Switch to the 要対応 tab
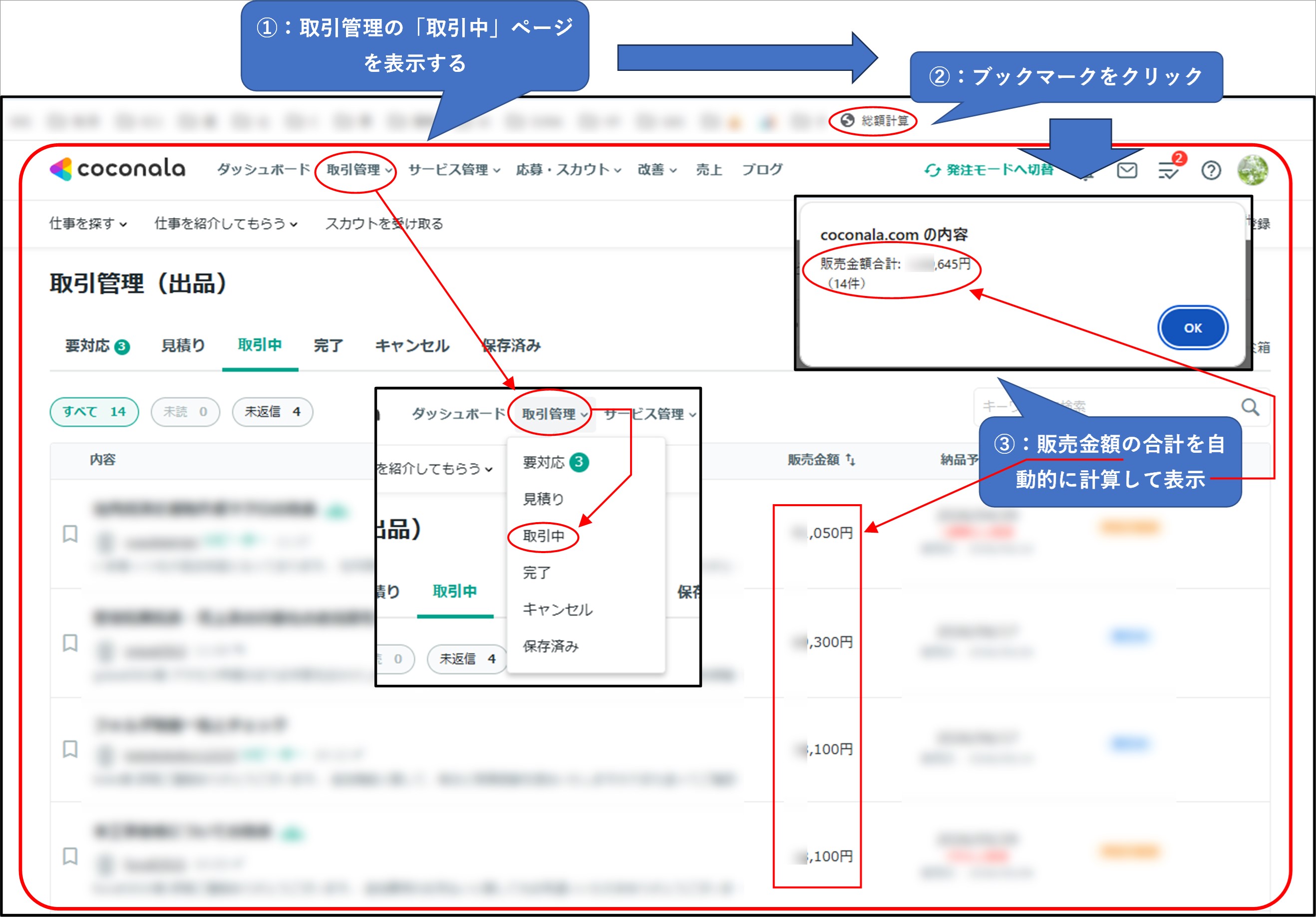1316x917 pixels. point(97,346)
